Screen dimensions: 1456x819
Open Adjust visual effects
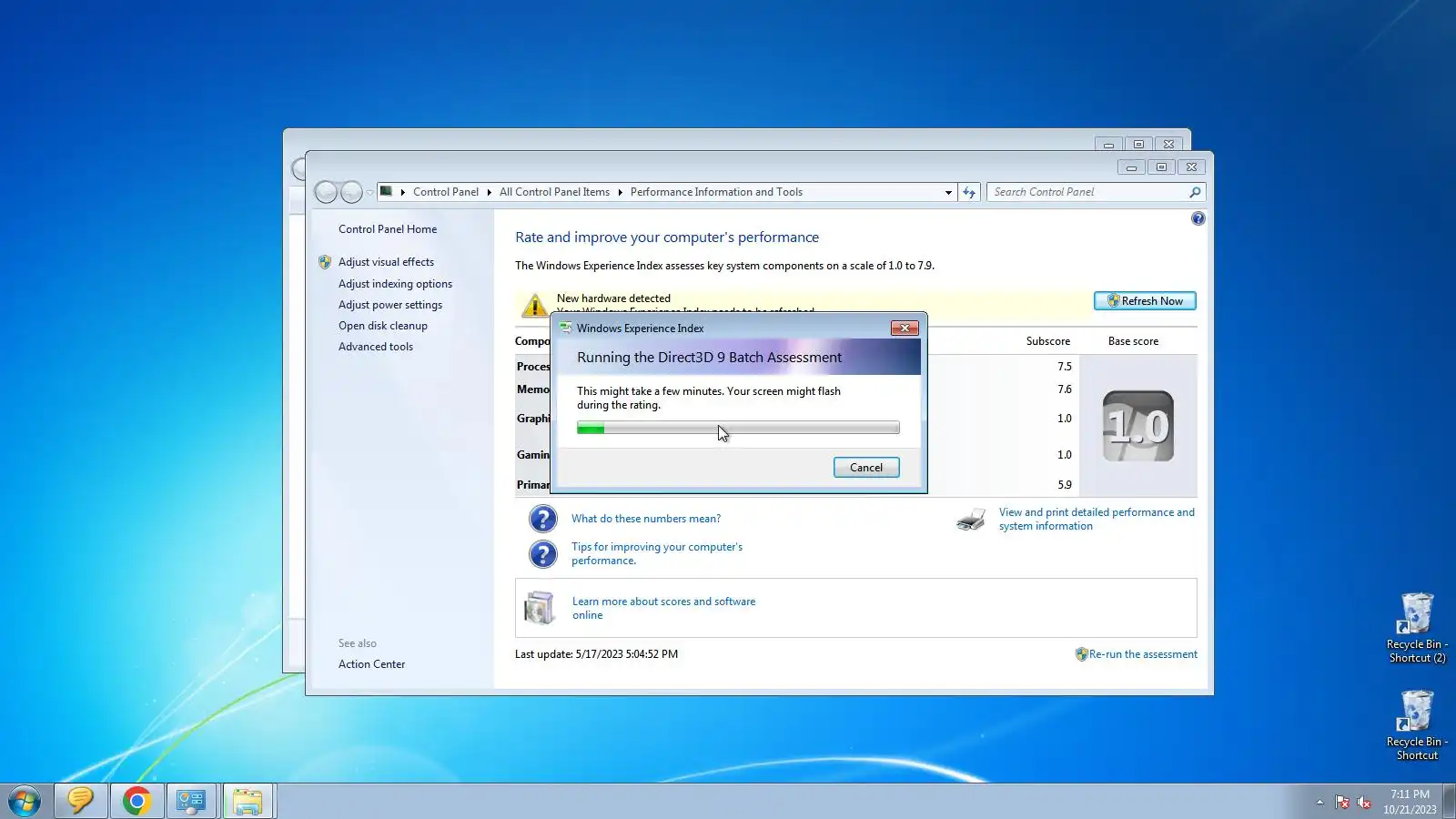point(386,262)
